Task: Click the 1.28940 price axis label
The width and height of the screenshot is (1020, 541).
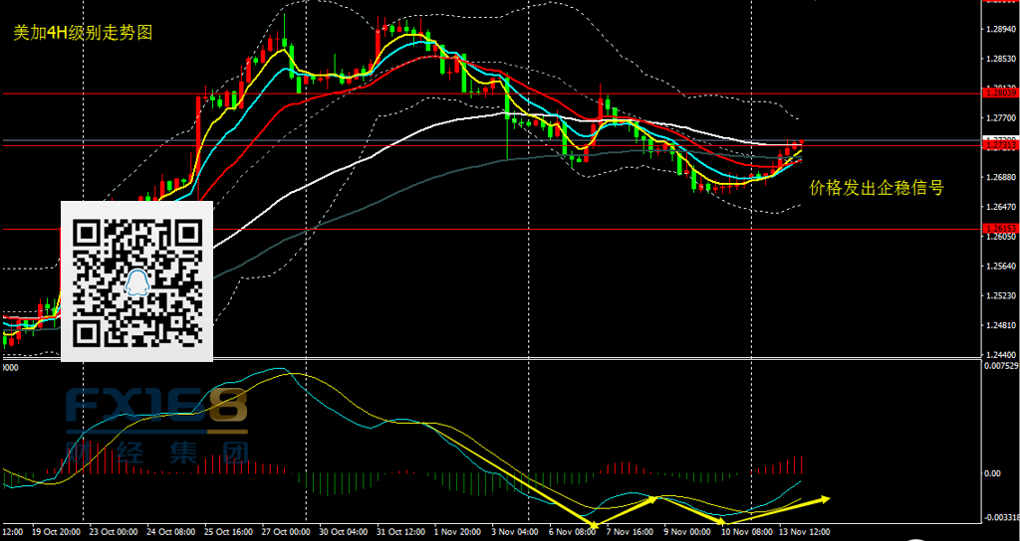Action: (x=1001, y=29)
